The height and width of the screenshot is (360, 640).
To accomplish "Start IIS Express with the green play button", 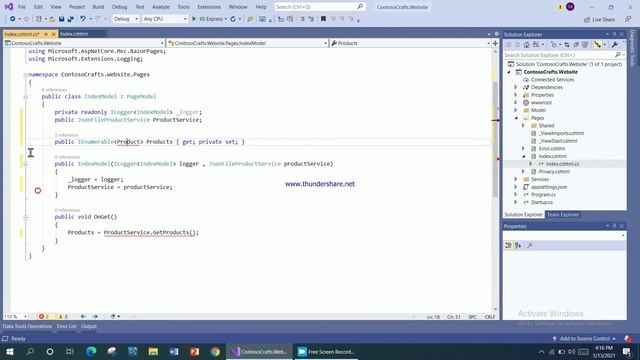I will pyautogui.click(x=194, y=19).
